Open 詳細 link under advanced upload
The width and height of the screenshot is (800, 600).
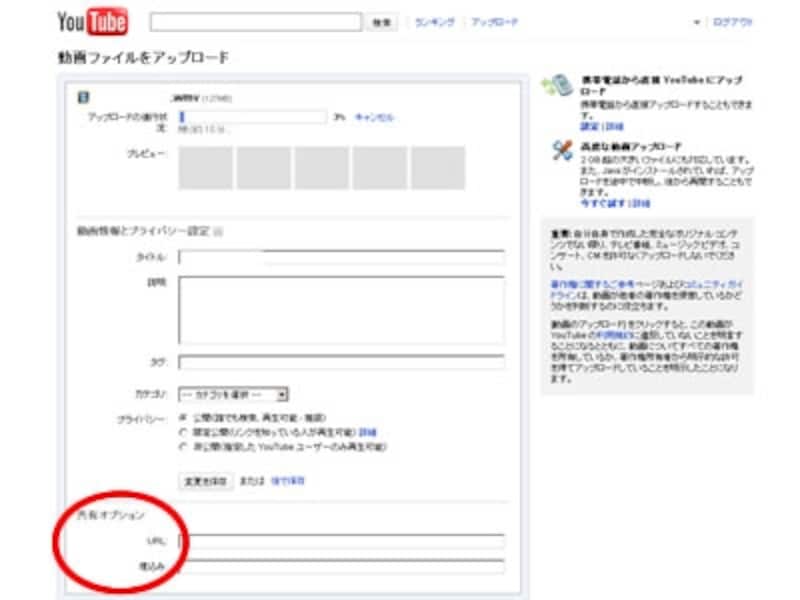(641, 203)
